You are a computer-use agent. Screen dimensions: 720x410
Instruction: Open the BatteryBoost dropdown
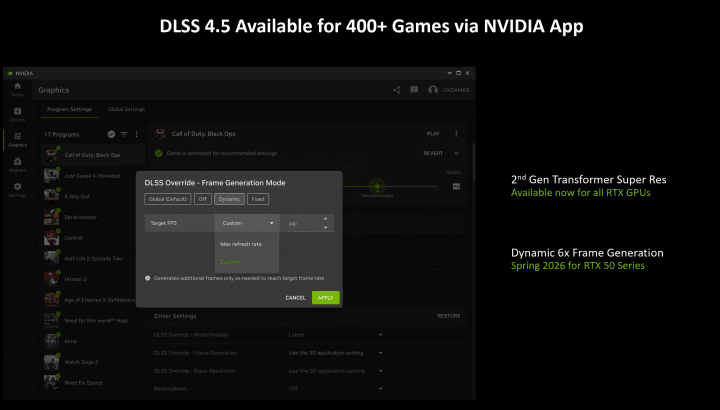(336, 389)
